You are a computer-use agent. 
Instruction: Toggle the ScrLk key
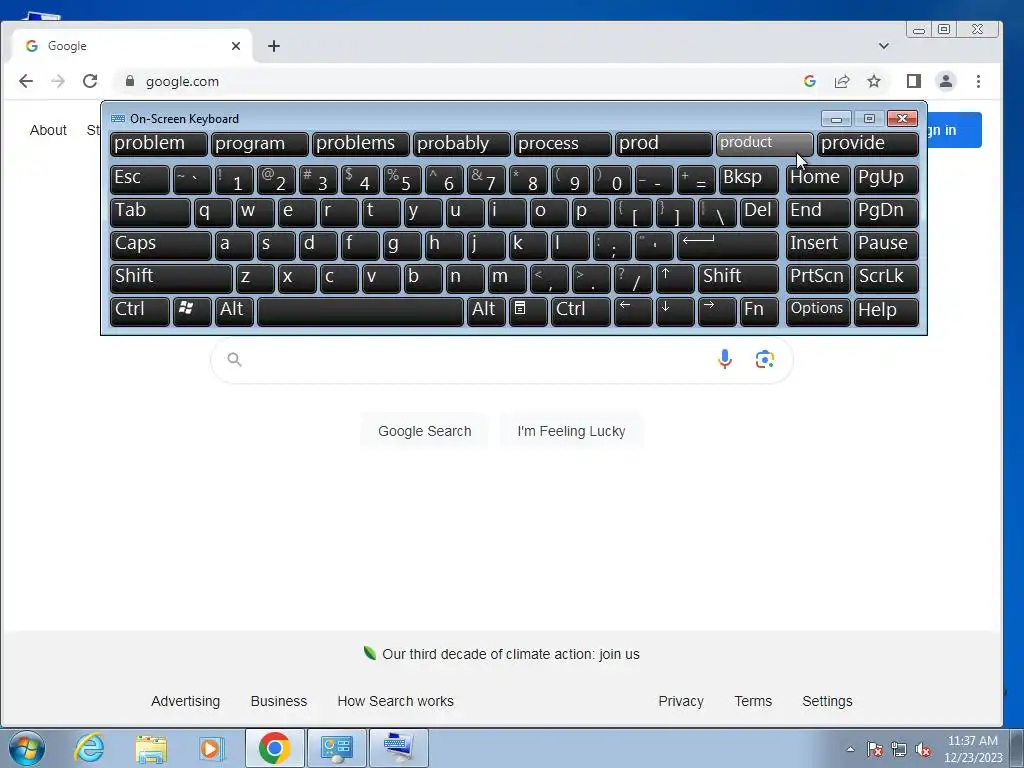[x=886, y=278]
